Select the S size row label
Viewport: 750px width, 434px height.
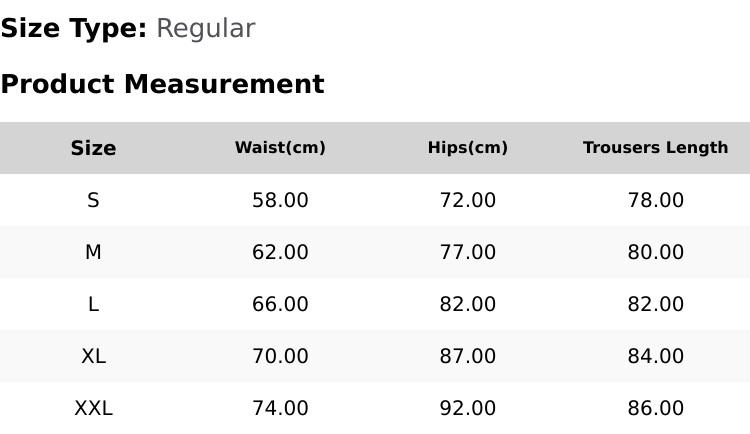[93, 200]
